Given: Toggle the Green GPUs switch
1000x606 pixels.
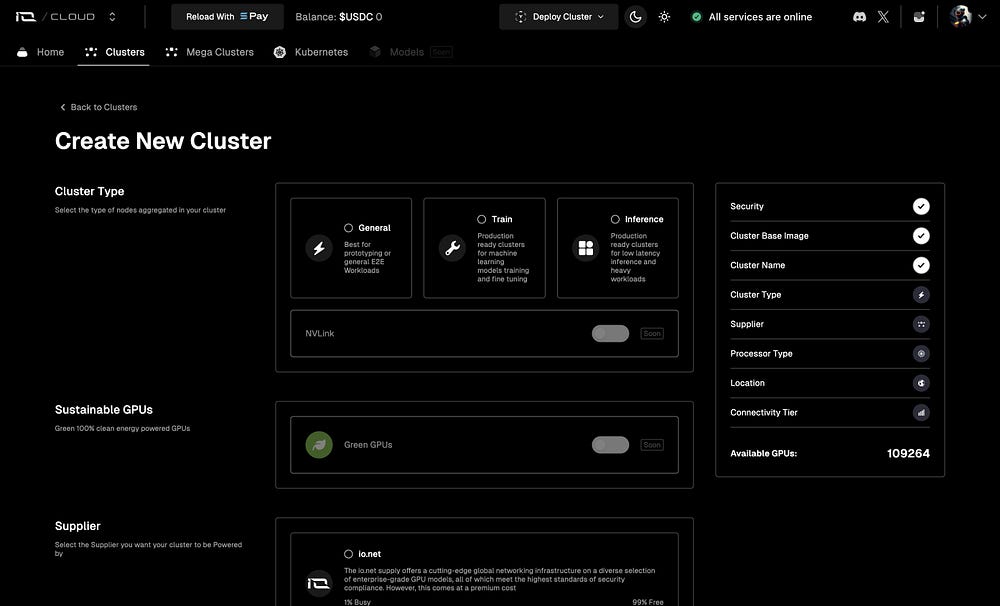Looking at the screenshot, I should tap(610, 445).
